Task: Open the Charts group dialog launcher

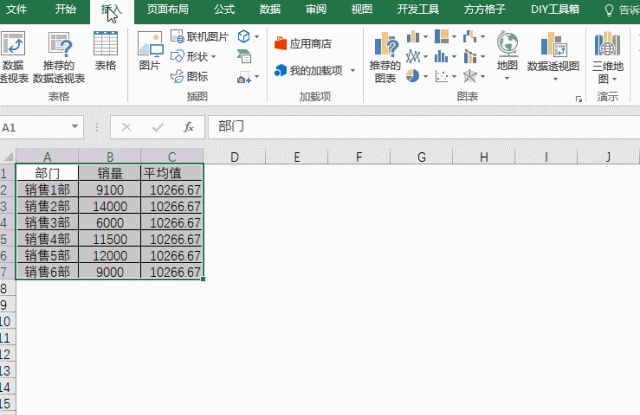Action: pos(578,99)
